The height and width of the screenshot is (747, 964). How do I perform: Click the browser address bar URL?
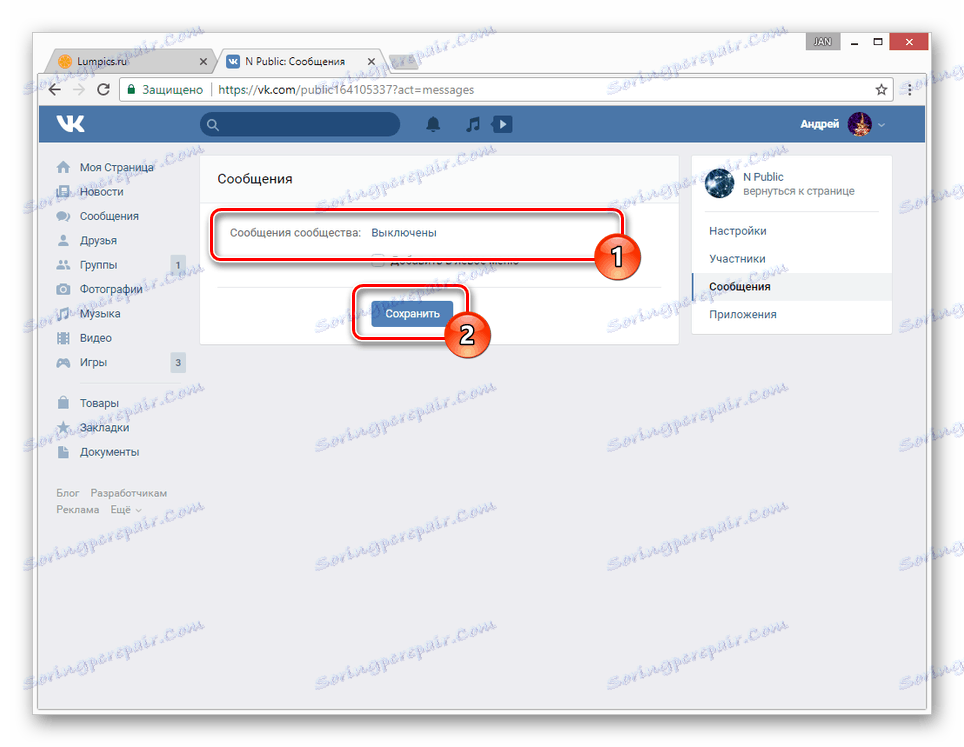click(x=346, y=90)
